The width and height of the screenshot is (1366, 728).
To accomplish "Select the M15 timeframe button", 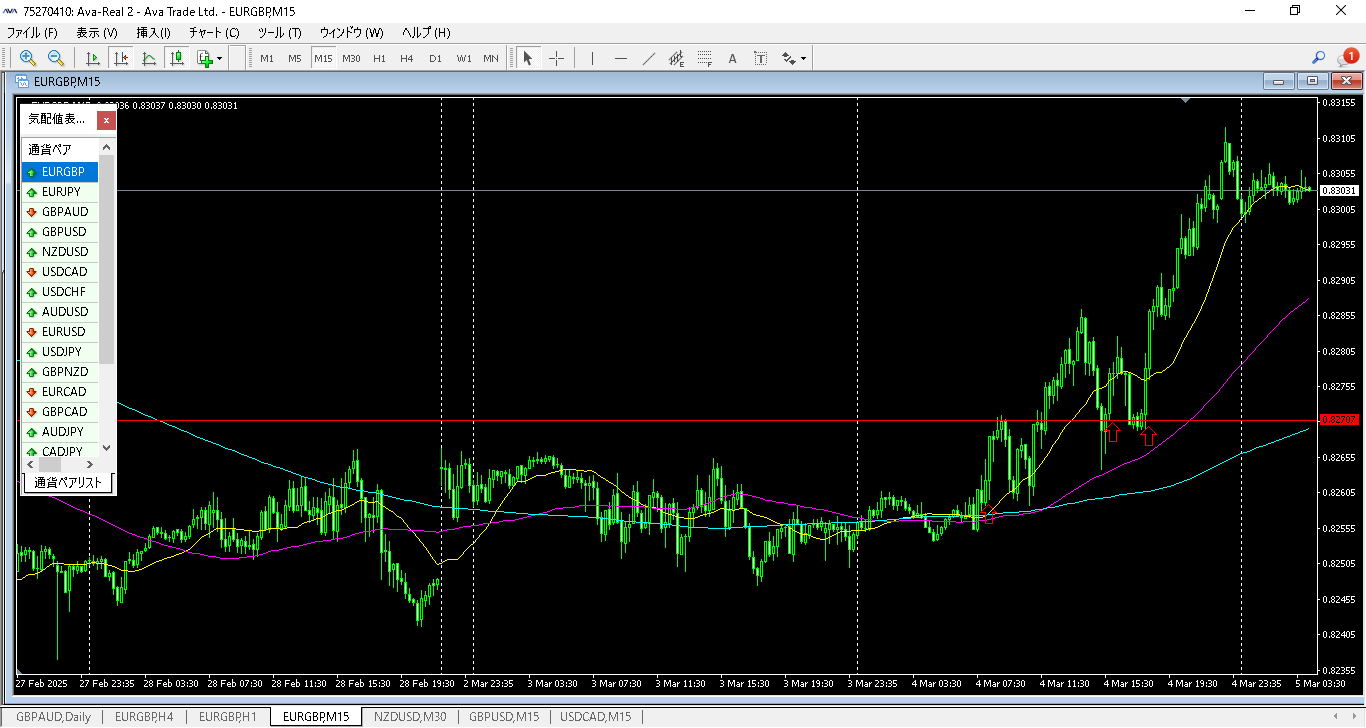I will 323,58.
